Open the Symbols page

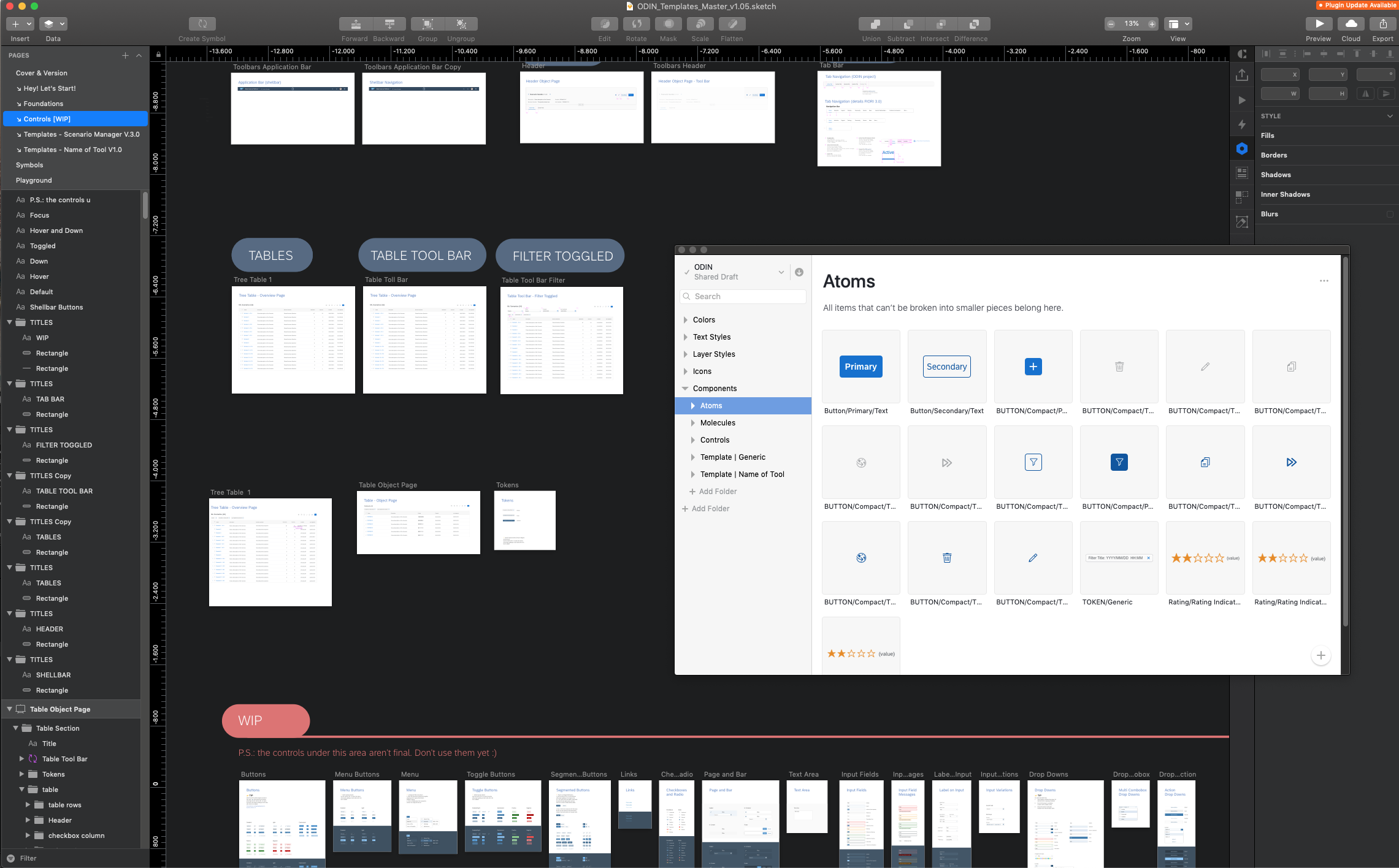29,165
